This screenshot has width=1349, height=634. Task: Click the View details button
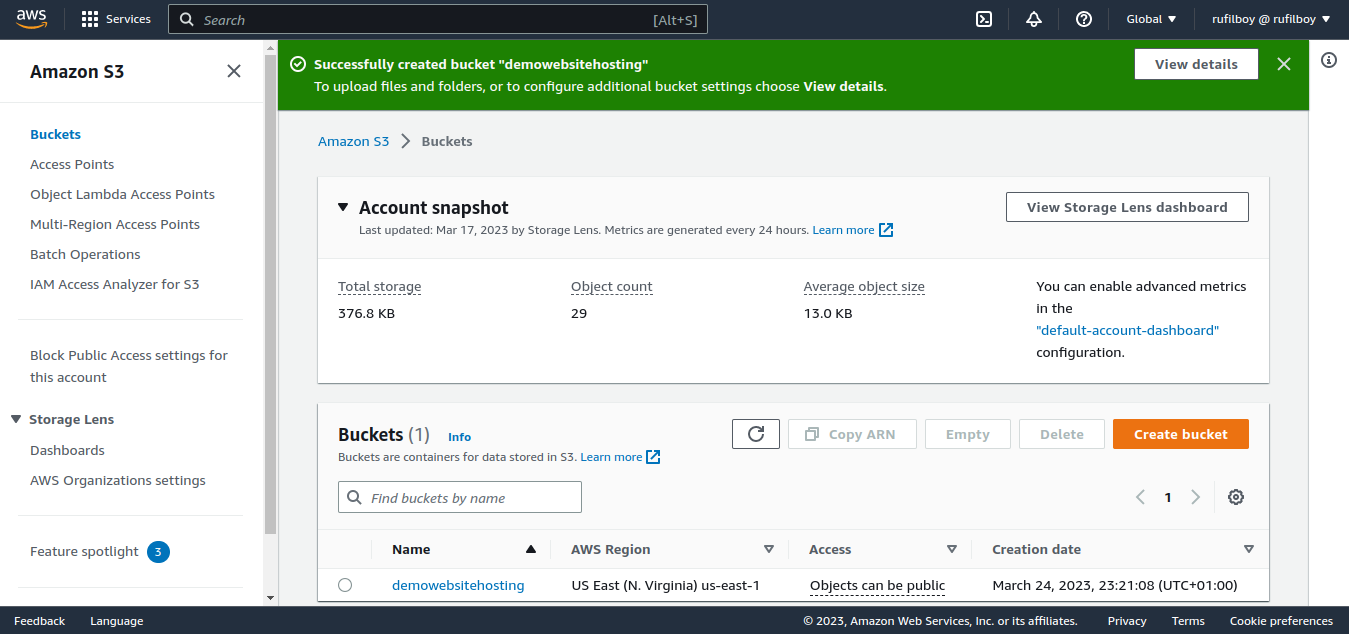(1196, 64)
